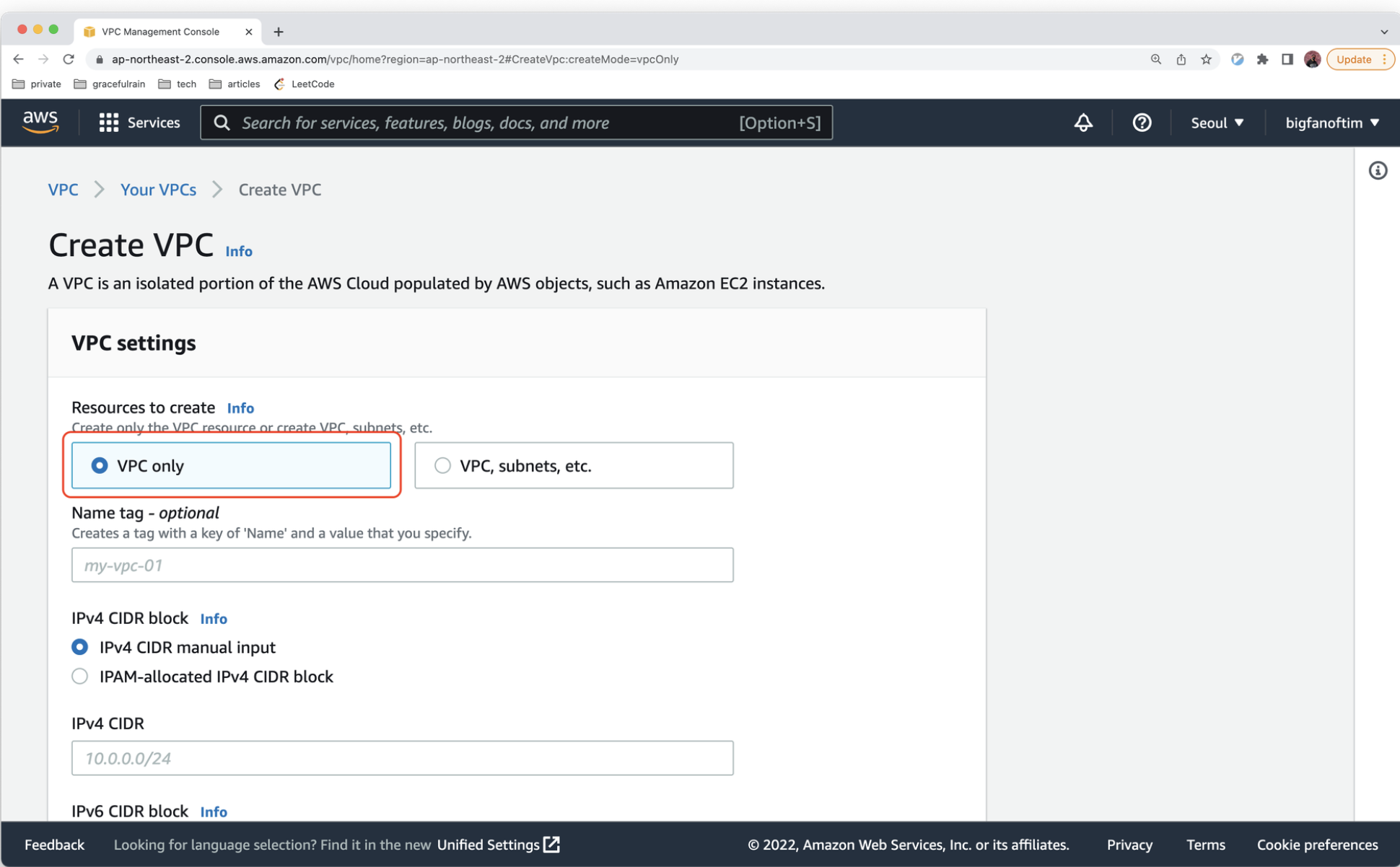Choose IPAM-allocated IPv4 CIDR block
Image resolution: width=1400 pixels, height=867 pixels.
pyautogui.click(x=80, y=677)
